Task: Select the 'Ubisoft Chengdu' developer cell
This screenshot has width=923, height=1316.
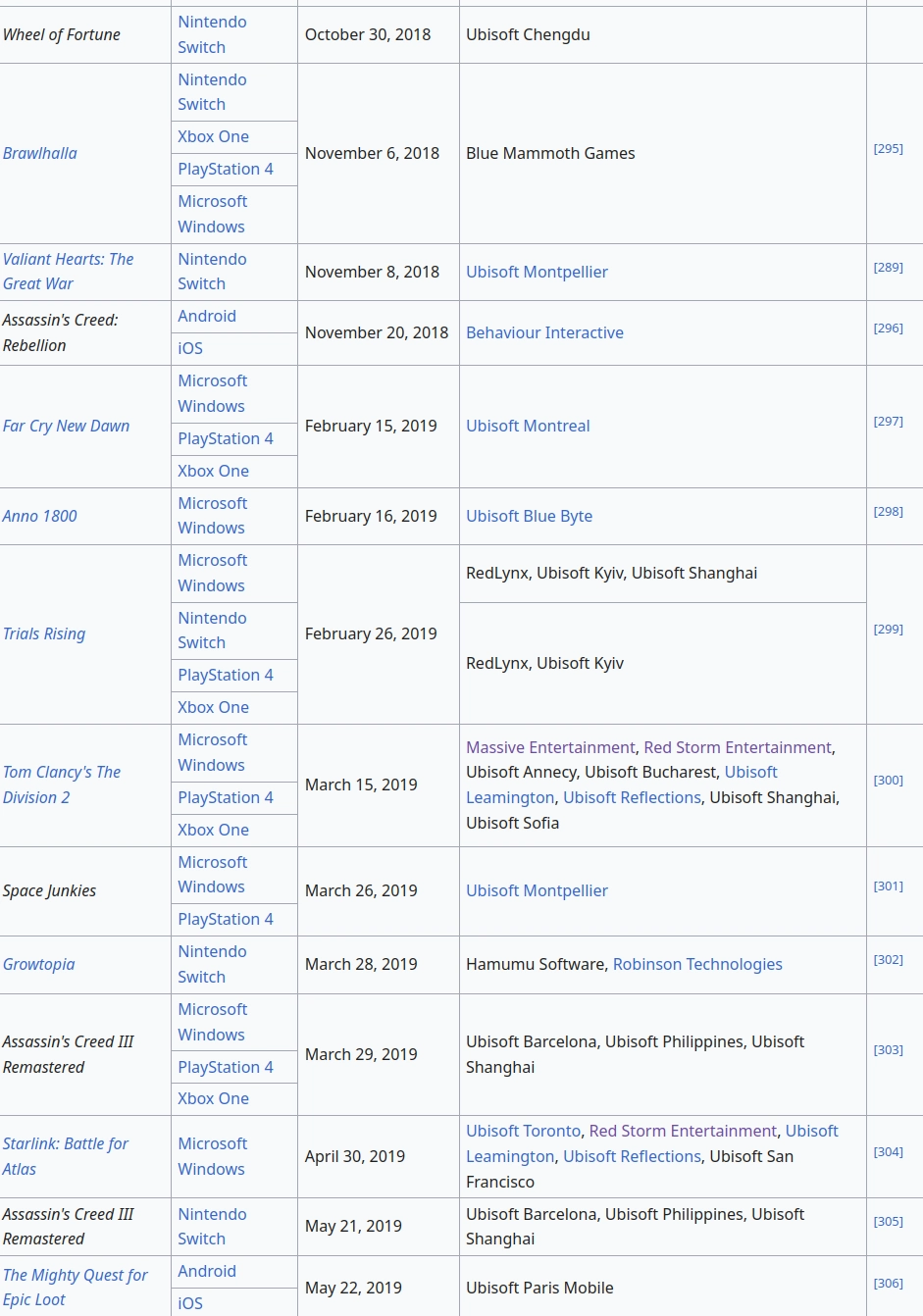Action: (x=663, y=34)
